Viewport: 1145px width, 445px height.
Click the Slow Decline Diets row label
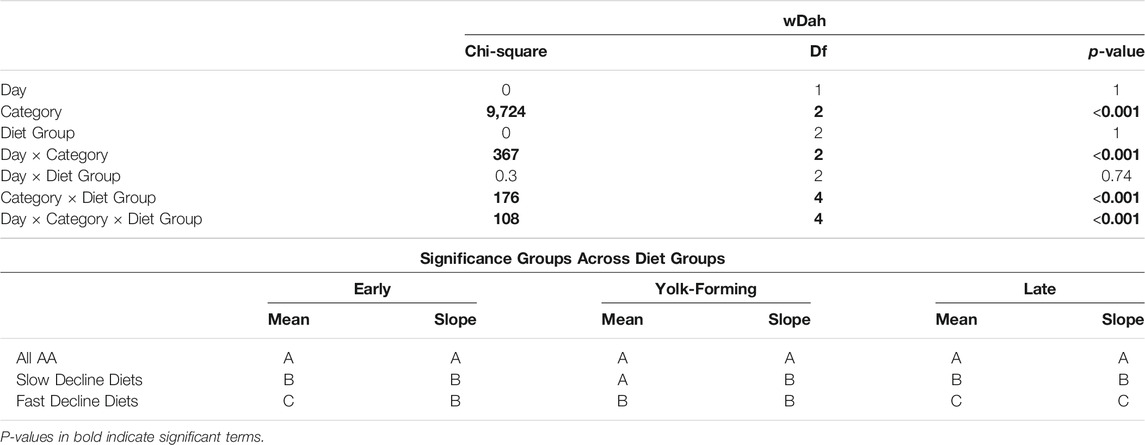70,380
